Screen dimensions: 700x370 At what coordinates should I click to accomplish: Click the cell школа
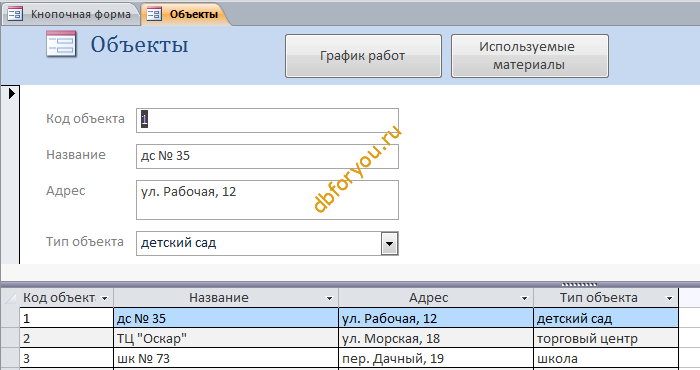606,358
